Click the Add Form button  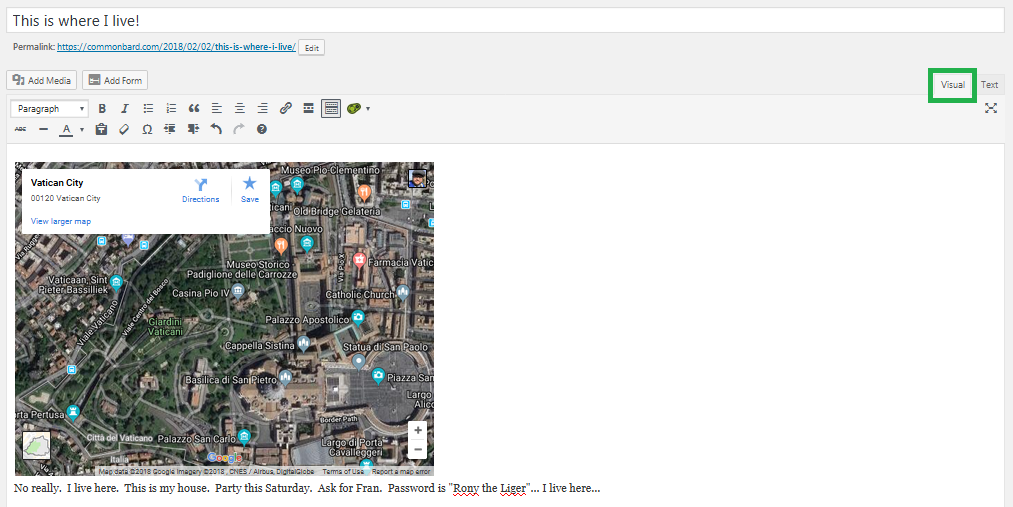115,81
